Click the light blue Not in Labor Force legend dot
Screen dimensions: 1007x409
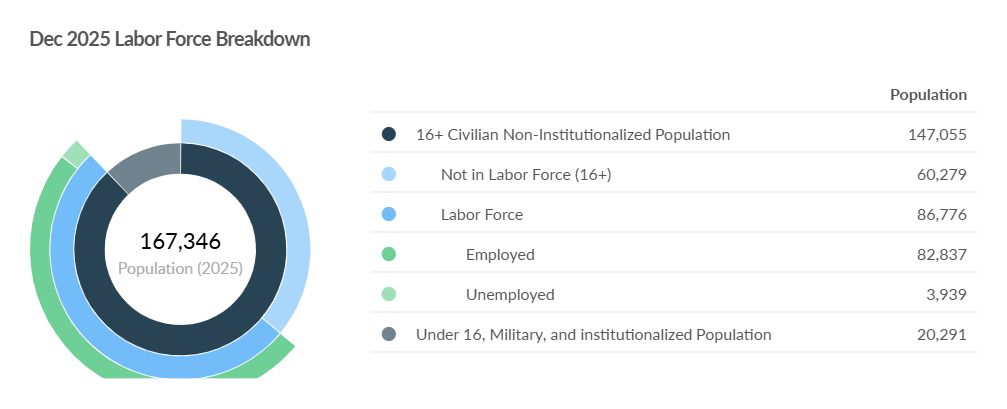coord(389,174)
